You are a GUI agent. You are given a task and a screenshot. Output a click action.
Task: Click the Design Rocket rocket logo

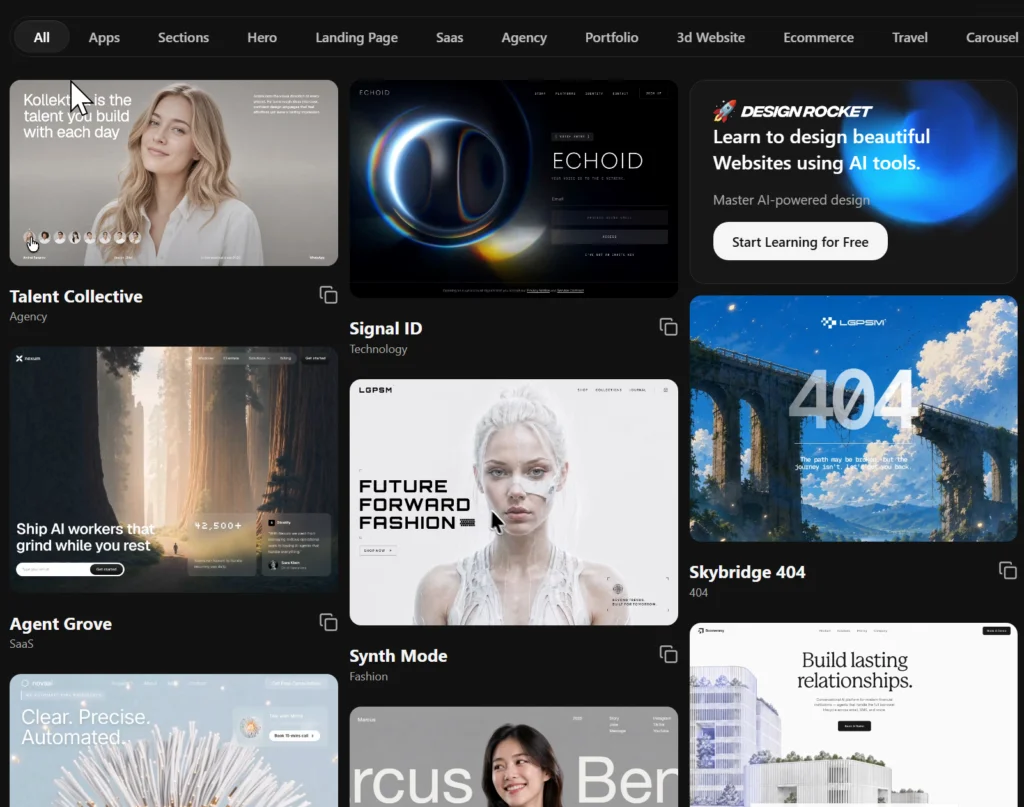coord(724,111)
